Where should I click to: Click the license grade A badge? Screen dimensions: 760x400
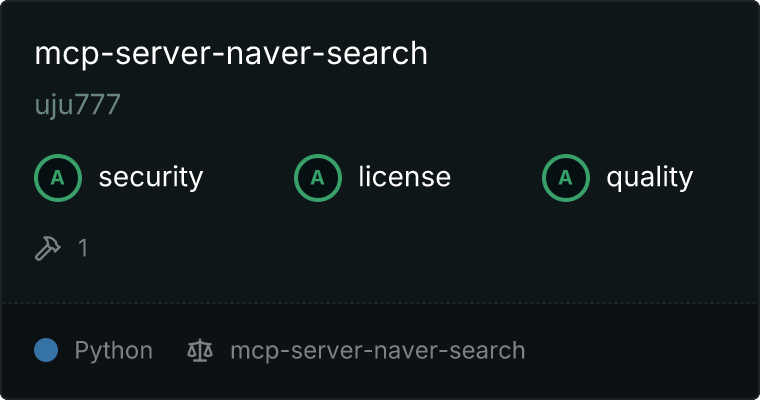click(317, 178)
